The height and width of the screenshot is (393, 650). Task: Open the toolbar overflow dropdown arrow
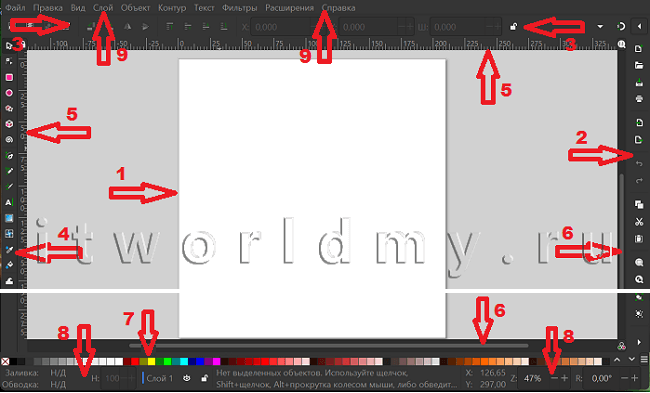(x=600, y=27)
